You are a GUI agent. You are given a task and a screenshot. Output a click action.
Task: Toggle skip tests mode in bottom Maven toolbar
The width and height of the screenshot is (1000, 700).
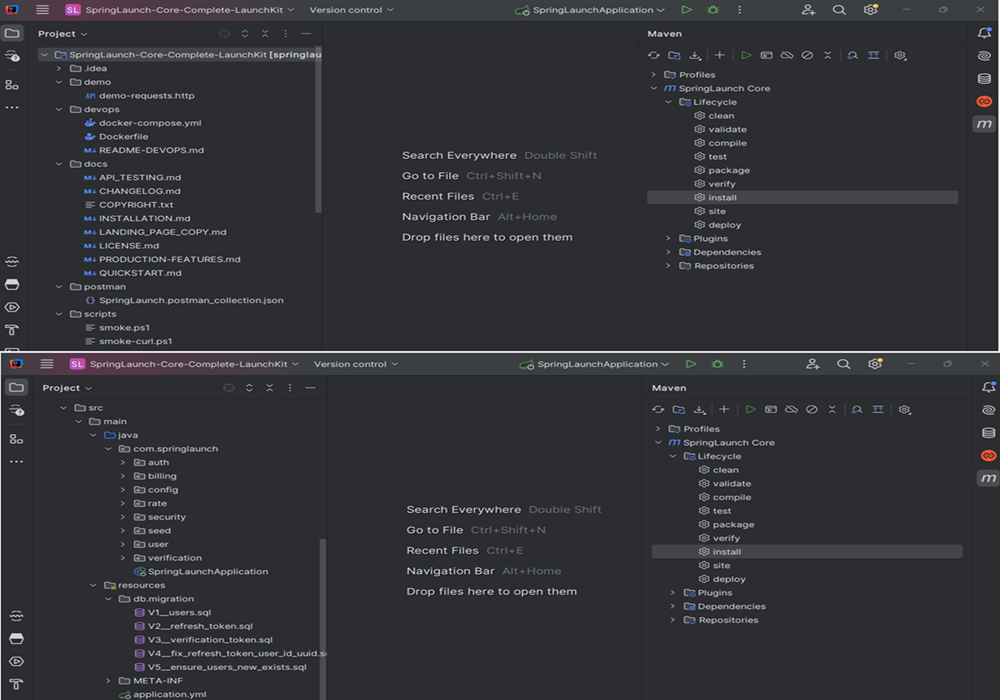pos(812,410)
